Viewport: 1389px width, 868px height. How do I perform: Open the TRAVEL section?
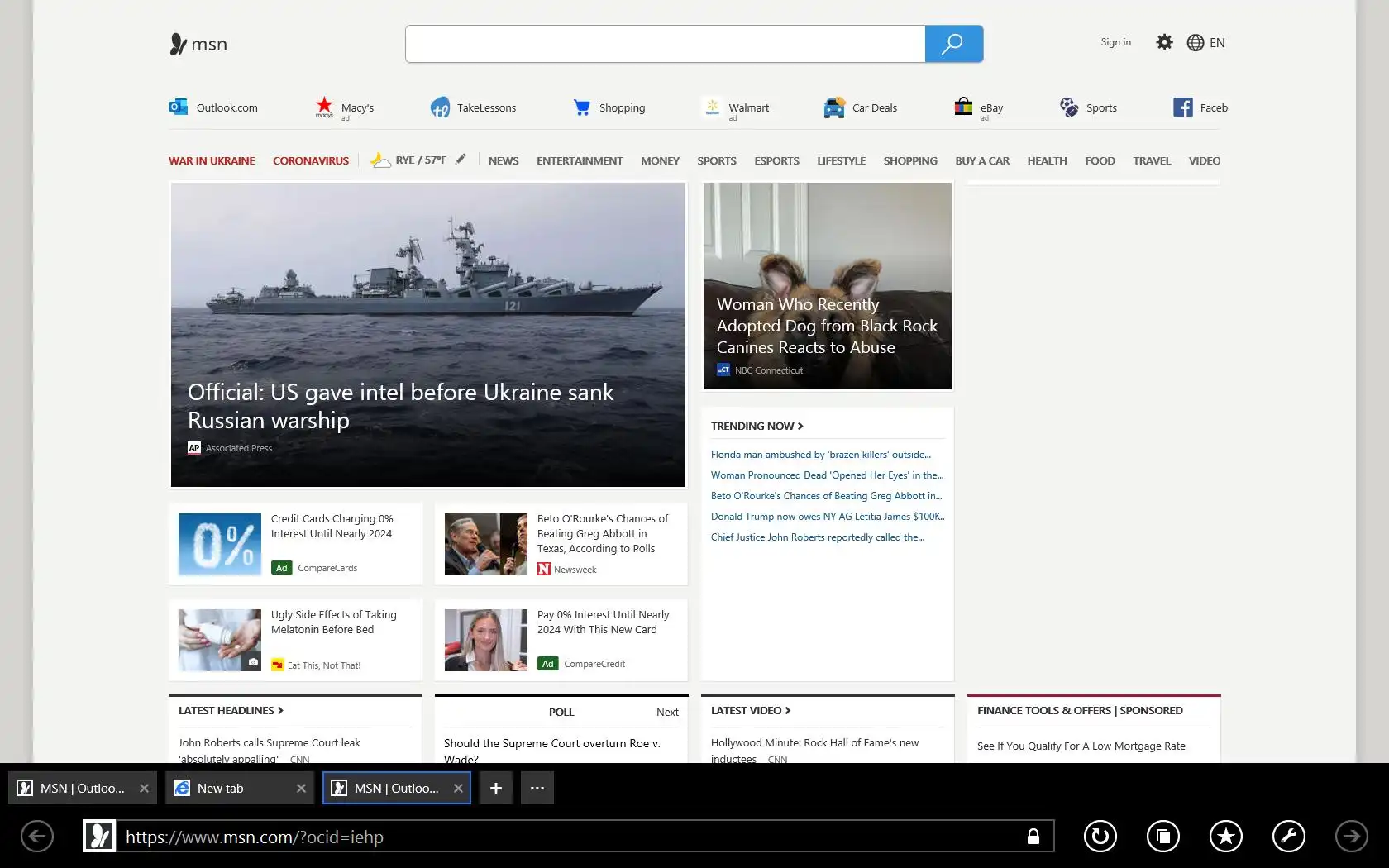(1152, 160)
